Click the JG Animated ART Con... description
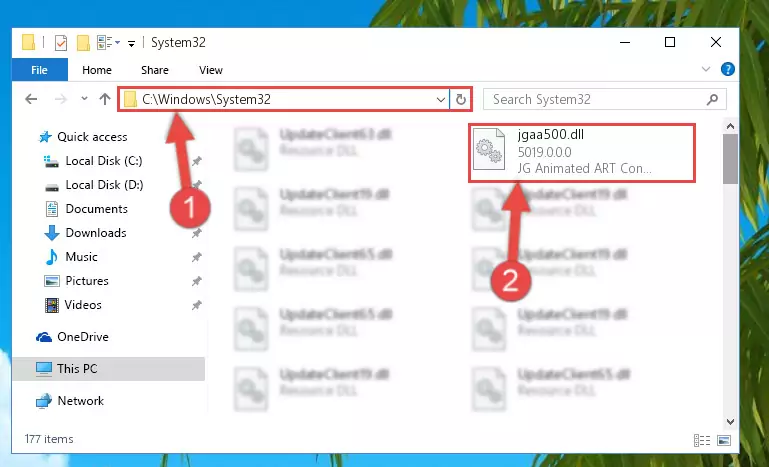 585,168
